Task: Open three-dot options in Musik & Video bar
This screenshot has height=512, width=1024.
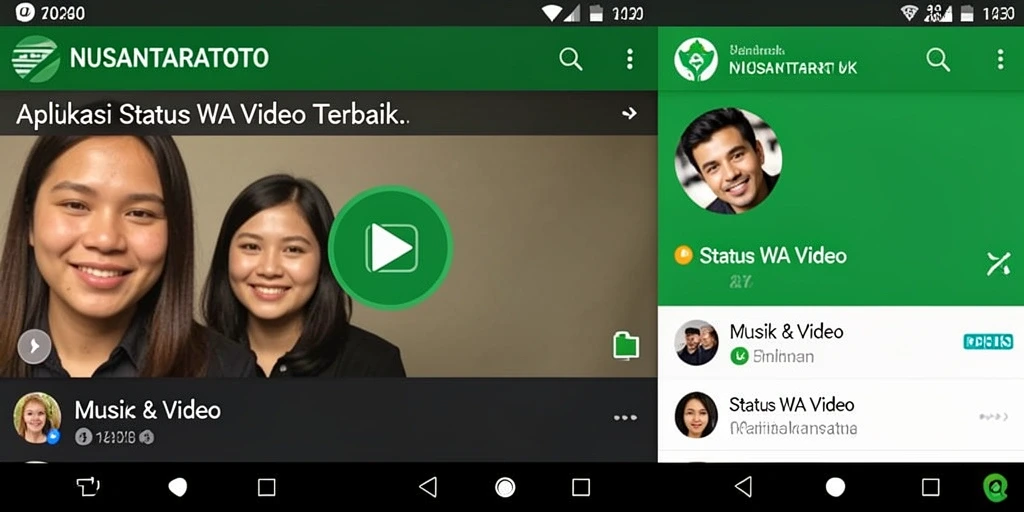Action: point(625,418)
